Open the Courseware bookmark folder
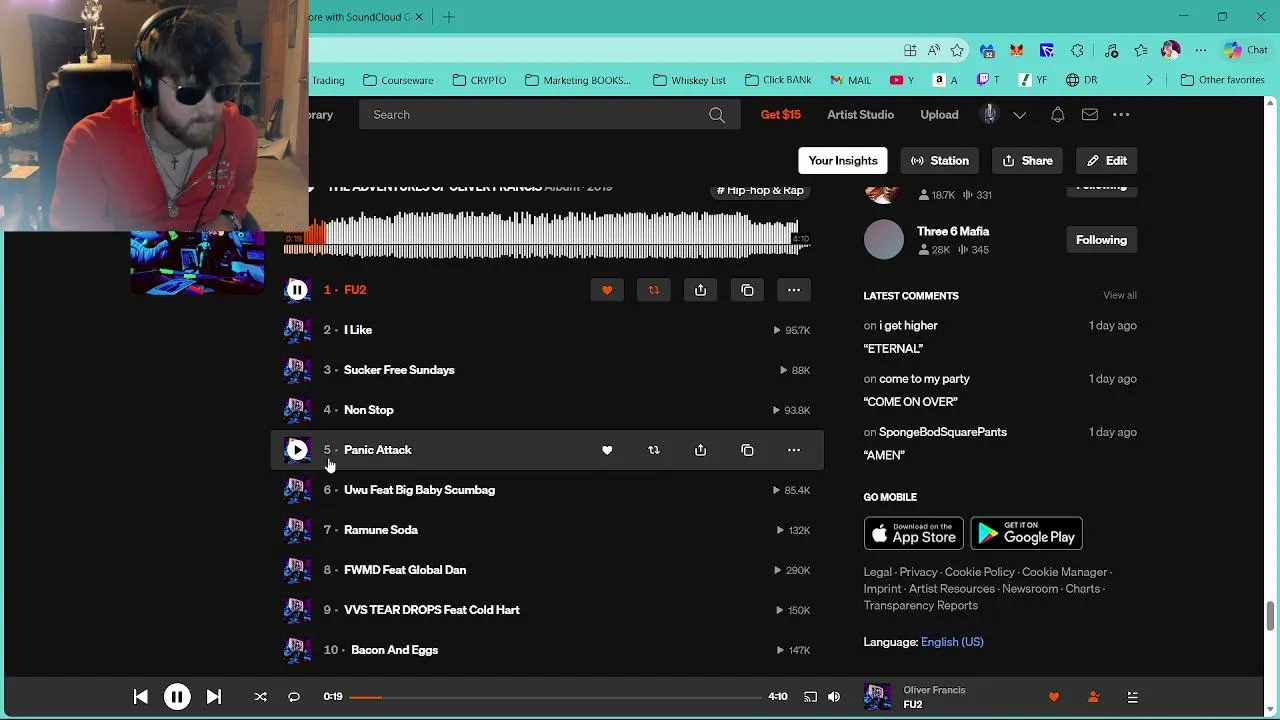 pos(398,80)
